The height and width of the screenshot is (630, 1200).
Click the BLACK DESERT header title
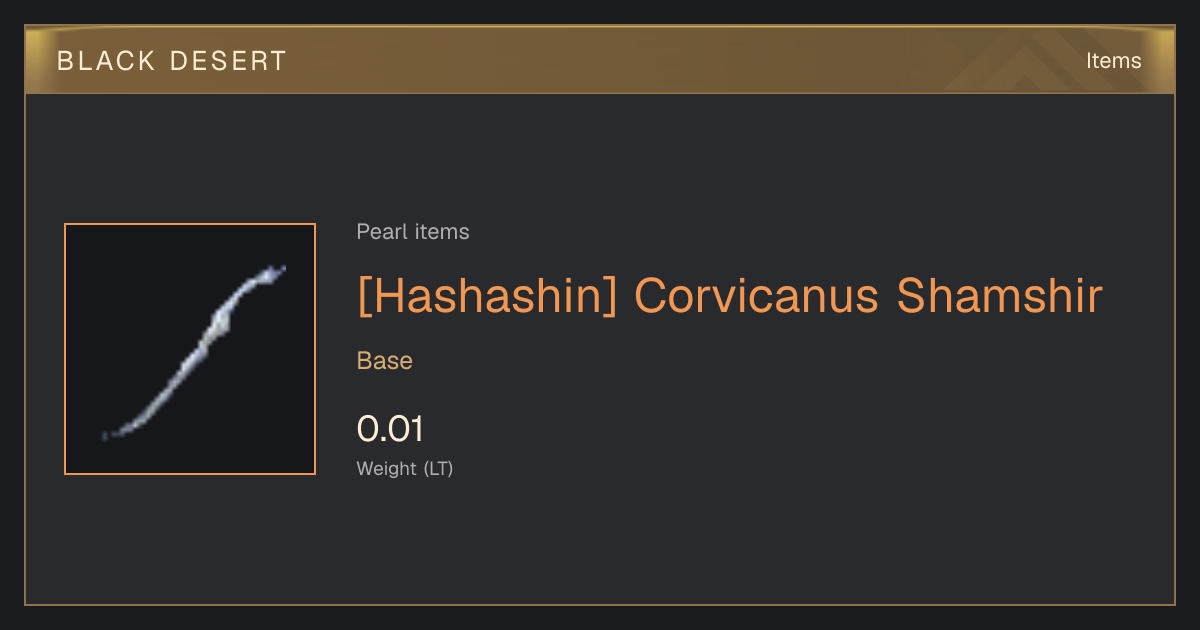pyautogui.click(x=172, y=61)
